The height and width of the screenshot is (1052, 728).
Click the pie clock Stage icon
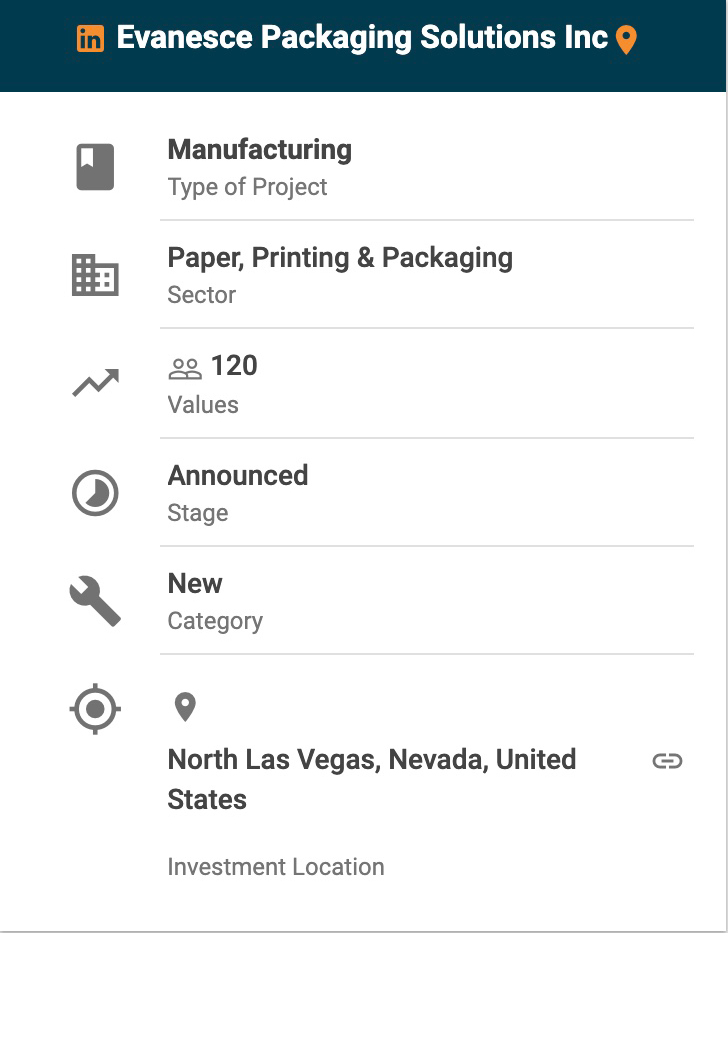pos(95,494)
